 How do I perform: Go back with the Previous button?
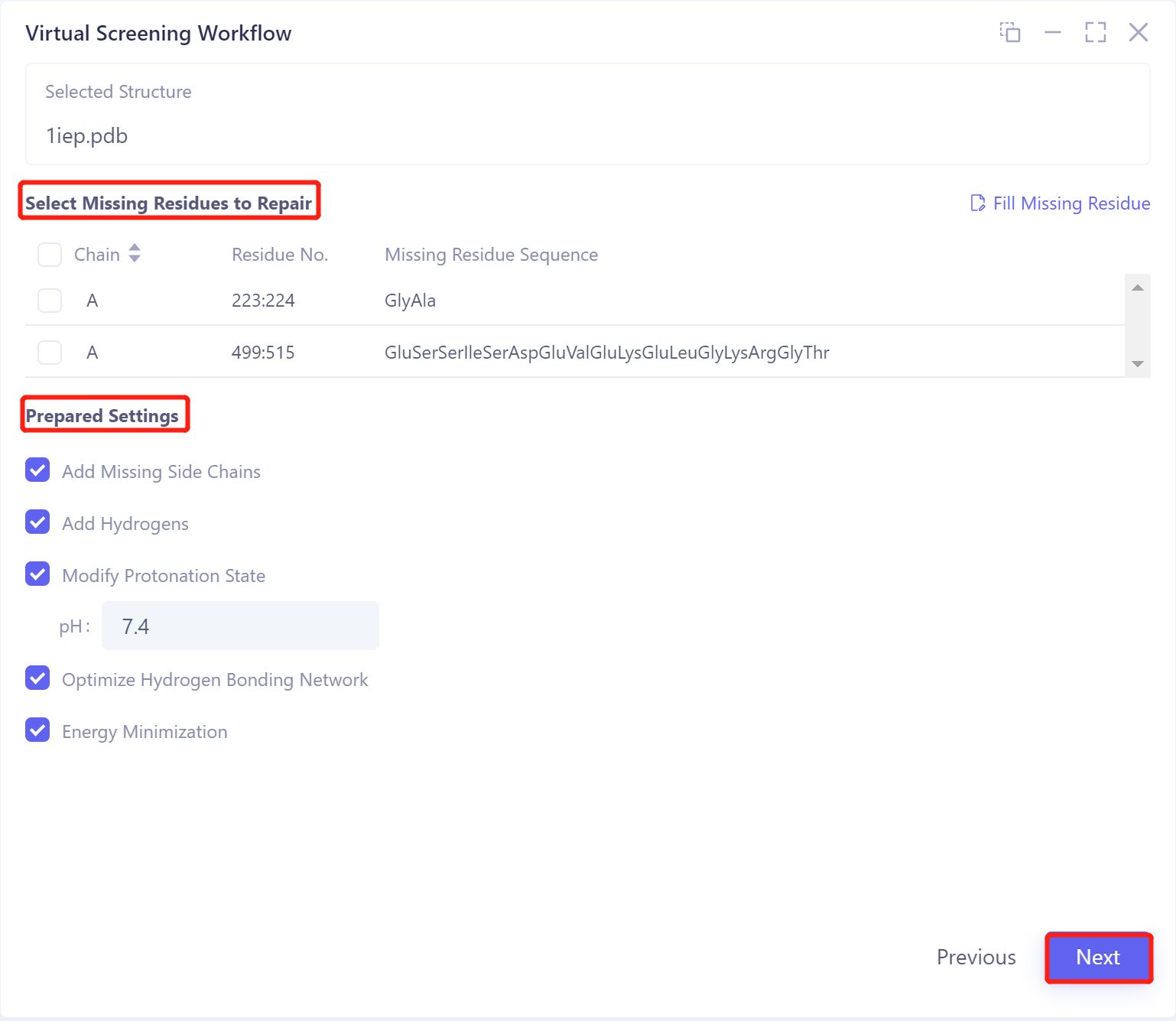point(976,958)
